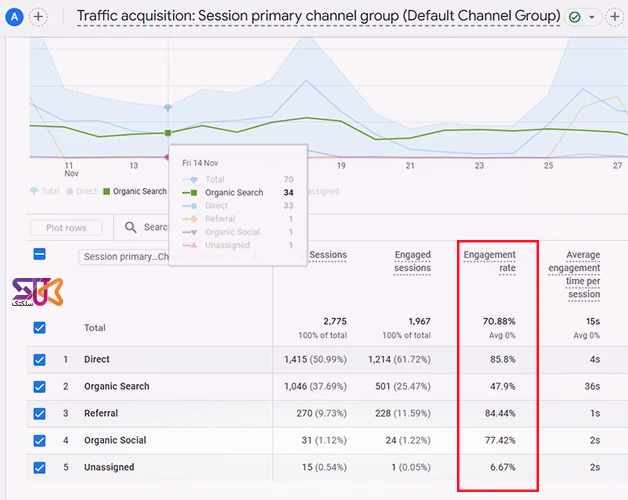Toggle the Total series legend icon

pyautogui.click(x=34, y=191)
